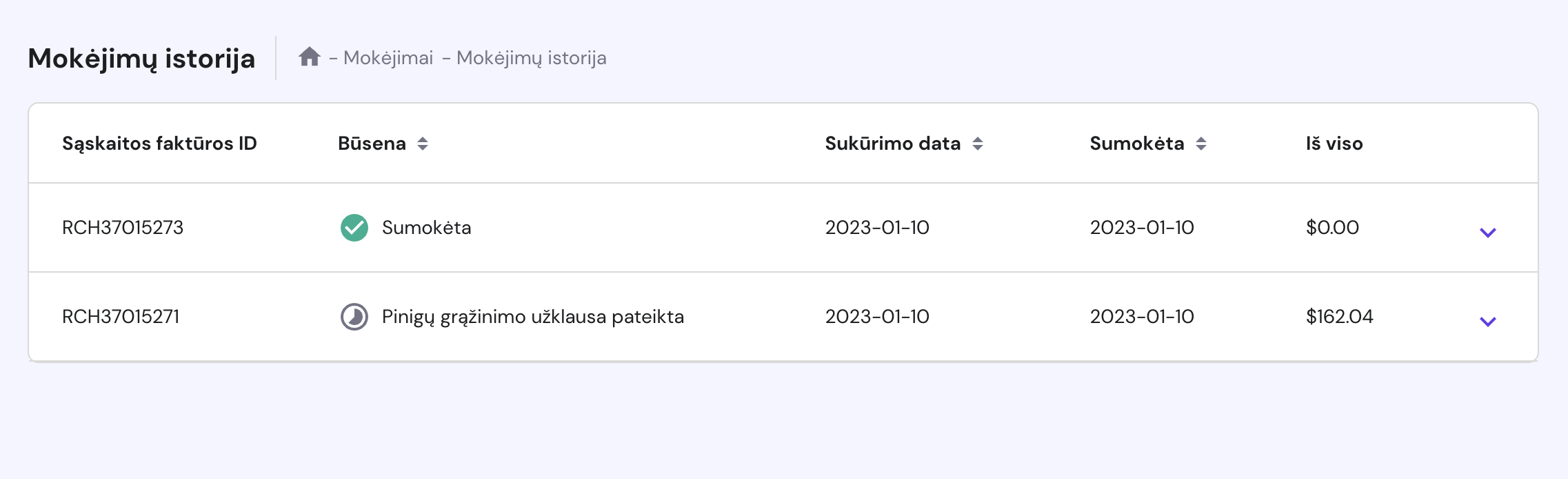Click the Sąskaitos faktūros ID header
The height and width of the screenshot is (479, 1568).
[x=159, y=144]
